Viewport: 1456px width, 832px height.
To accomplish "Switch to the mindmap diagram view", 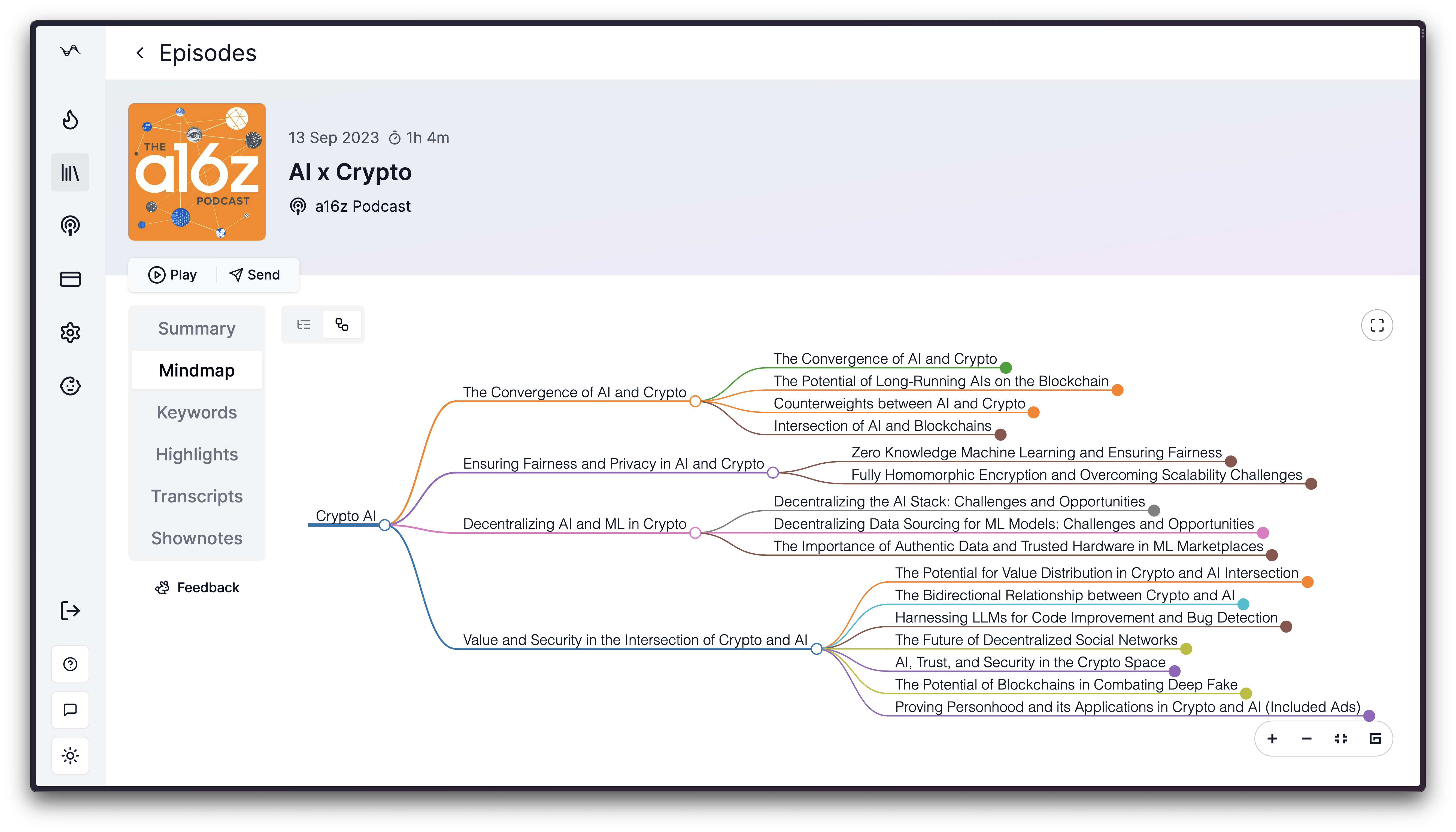I will click(x=342, y=325).
